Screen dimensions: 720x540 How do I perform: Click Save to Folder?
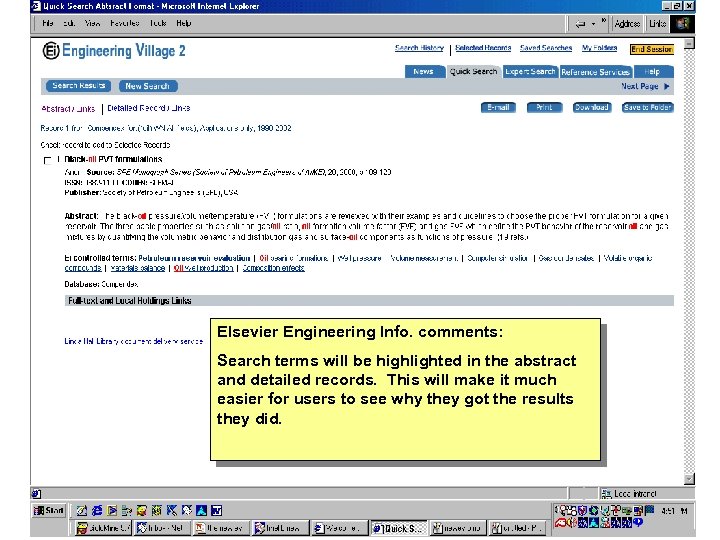tap(647, 107)
